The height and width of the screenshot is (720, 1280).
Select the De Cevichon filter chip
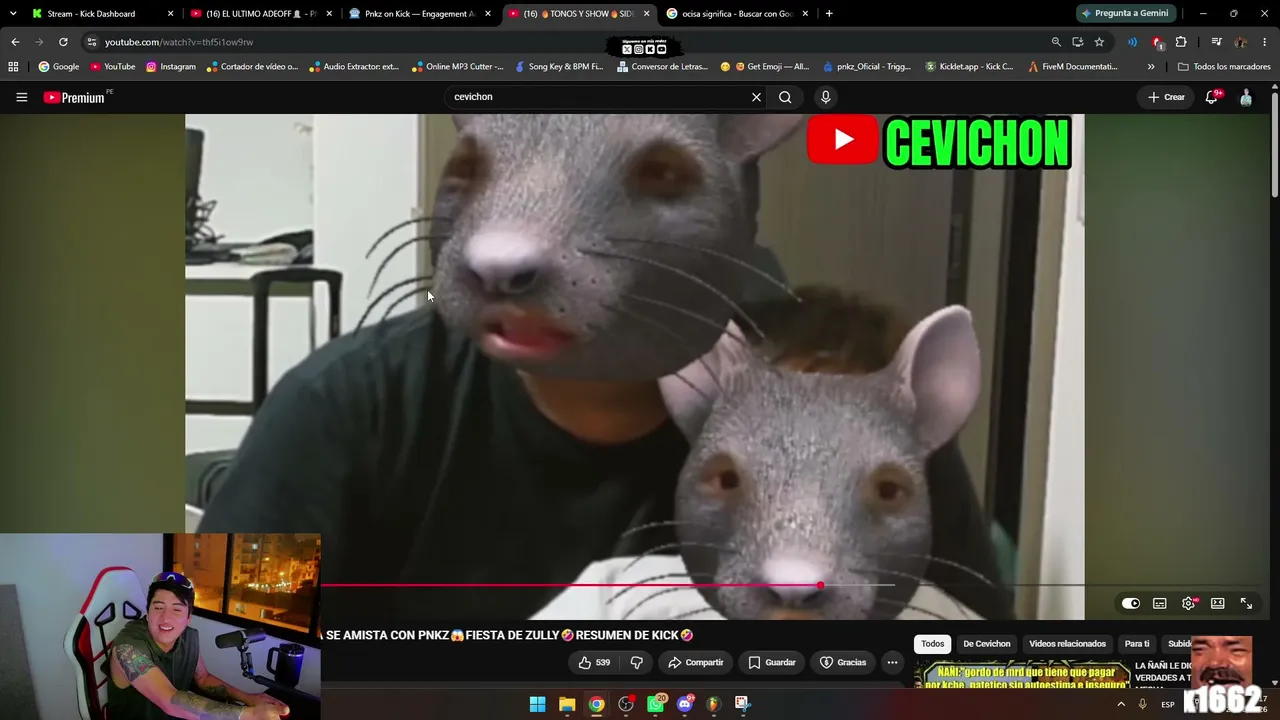point(986,644)
